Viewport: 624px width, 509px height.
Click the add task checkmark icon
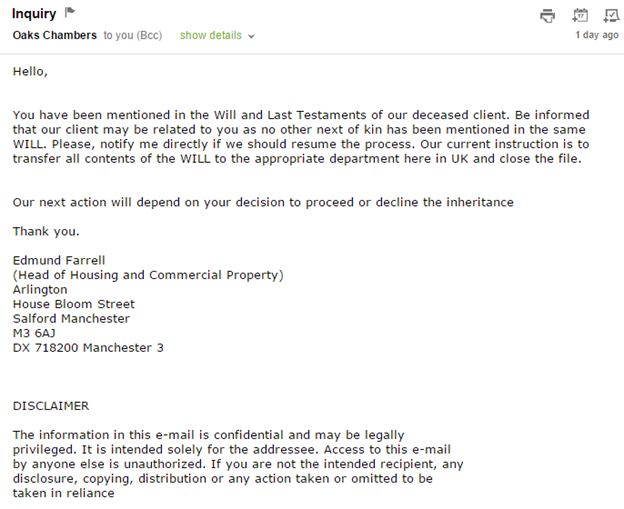[611, 16]
